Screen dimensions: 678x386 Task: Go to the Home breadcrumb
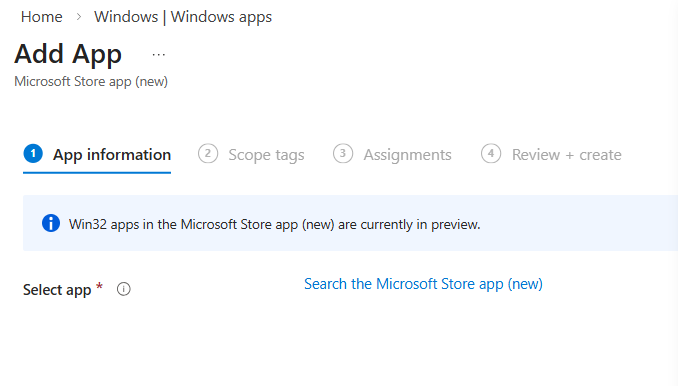point(42,17)
